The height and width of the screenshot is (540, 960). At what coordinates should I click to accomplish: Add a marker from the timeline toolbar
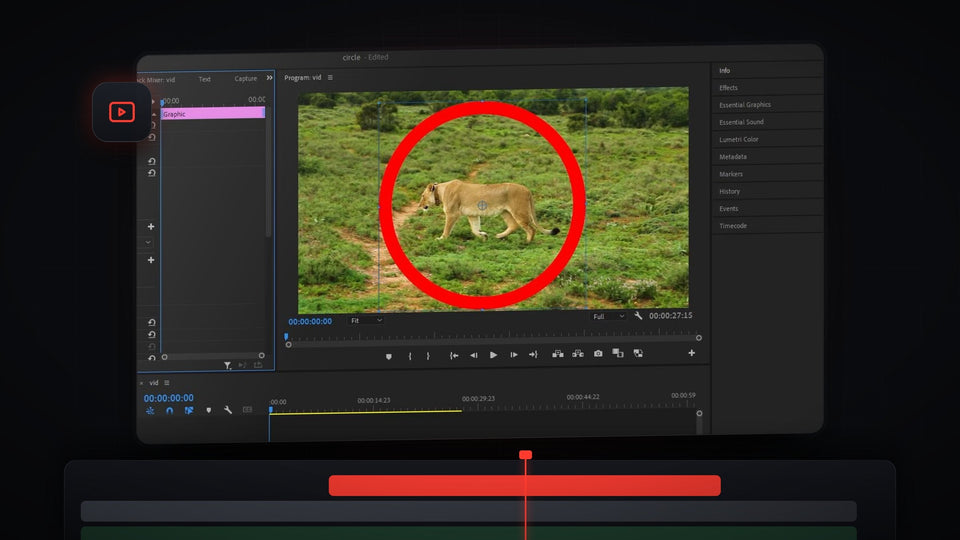pyautogui.click(x=209, y=410)
